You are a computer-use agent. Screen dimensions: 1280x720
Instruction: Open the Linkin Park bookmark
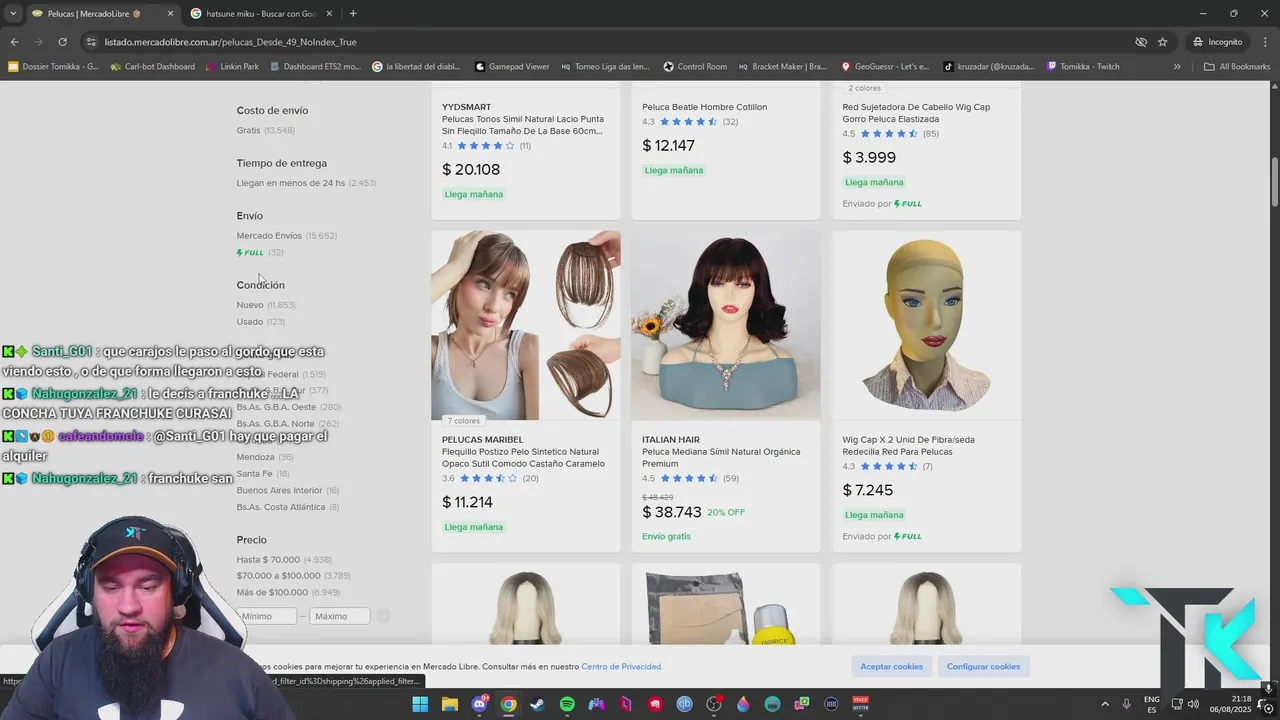231,67
